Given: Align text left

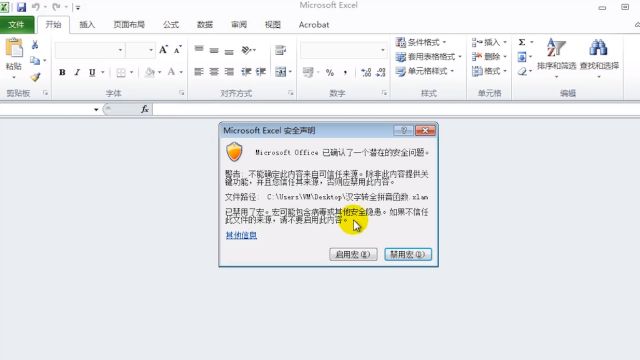Looking at the screenshot, I should pos(199,72).
